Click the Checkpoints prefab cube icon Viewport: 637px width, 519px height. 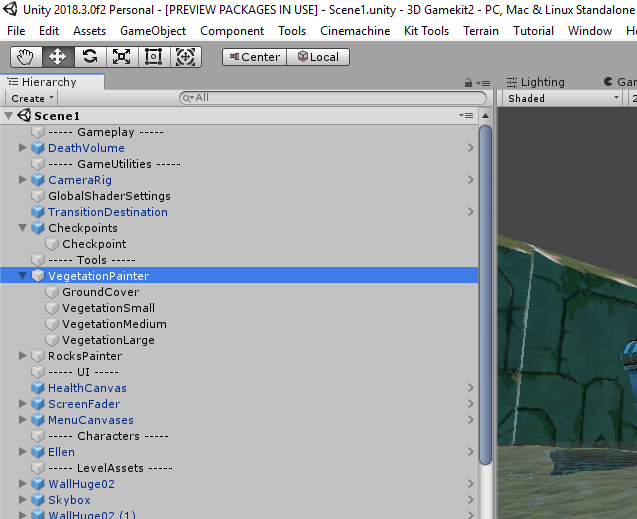click(x=38, y=228)
